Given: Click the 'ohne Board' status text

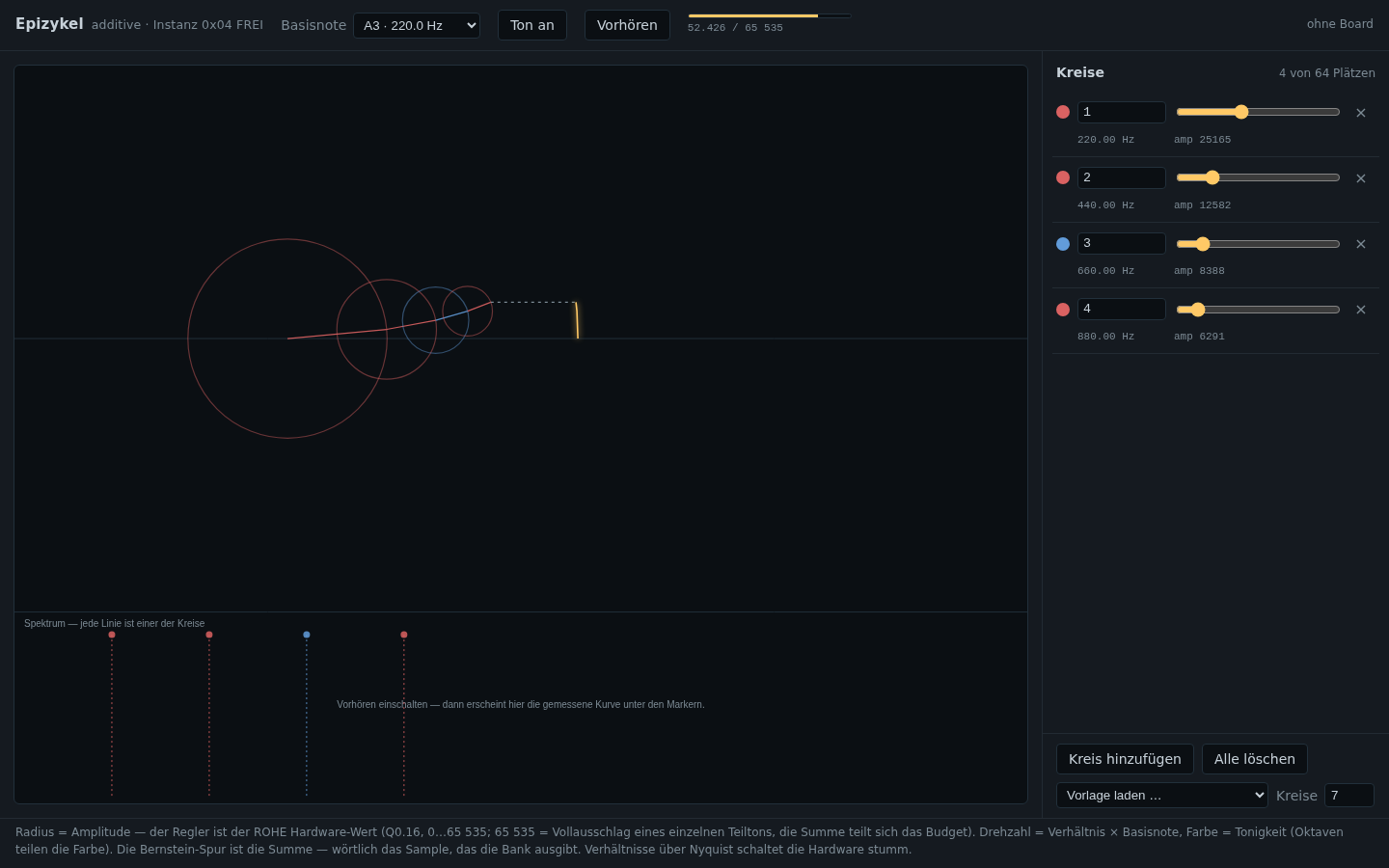Looking at the screenshot, I should point(1340,24).
